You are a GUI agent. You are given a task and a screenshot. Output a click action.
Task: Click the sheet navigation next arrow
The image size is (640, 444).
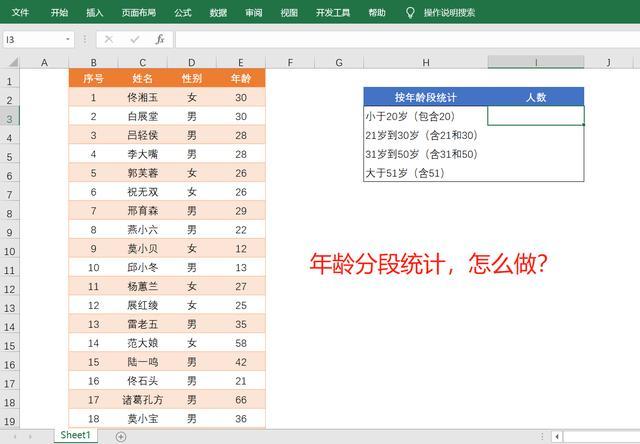coord(30,437)
